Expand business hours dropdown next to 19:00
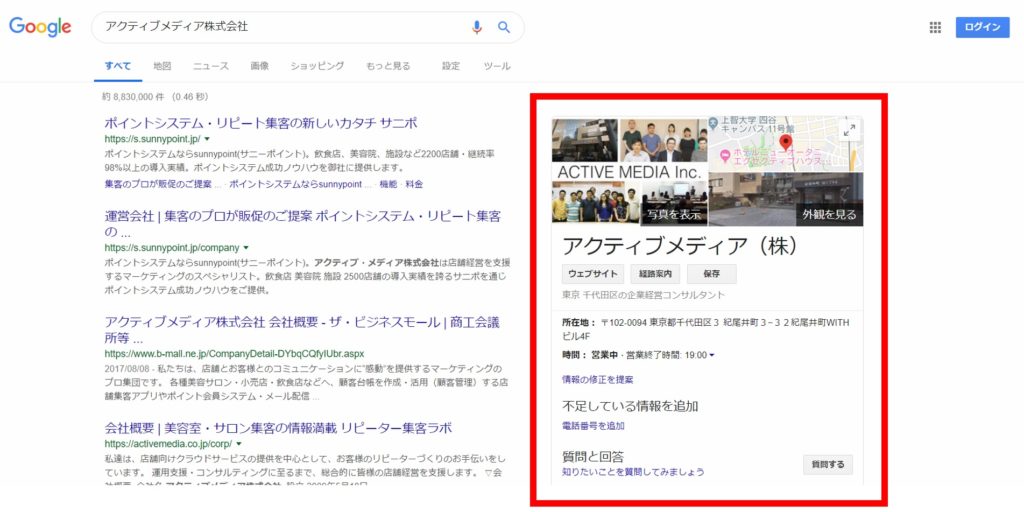The width and height of the screenshot is (1024, 512). (x=712, y=355)
